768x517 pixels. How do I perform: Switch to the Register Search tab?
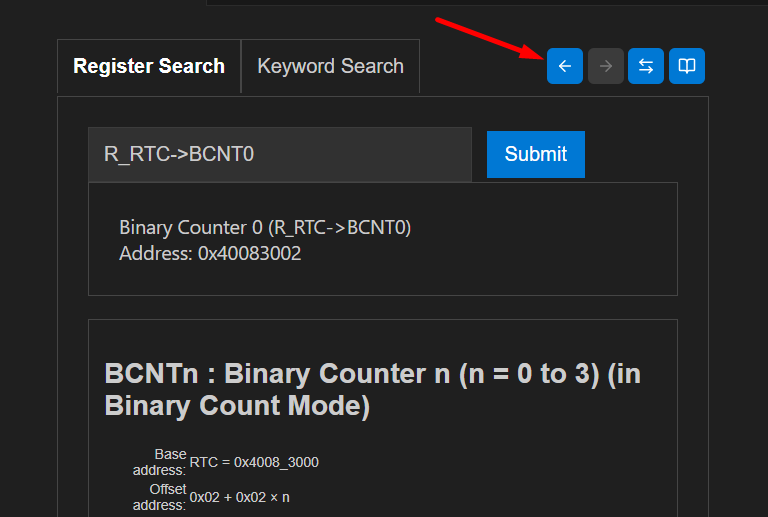(149, 67)
